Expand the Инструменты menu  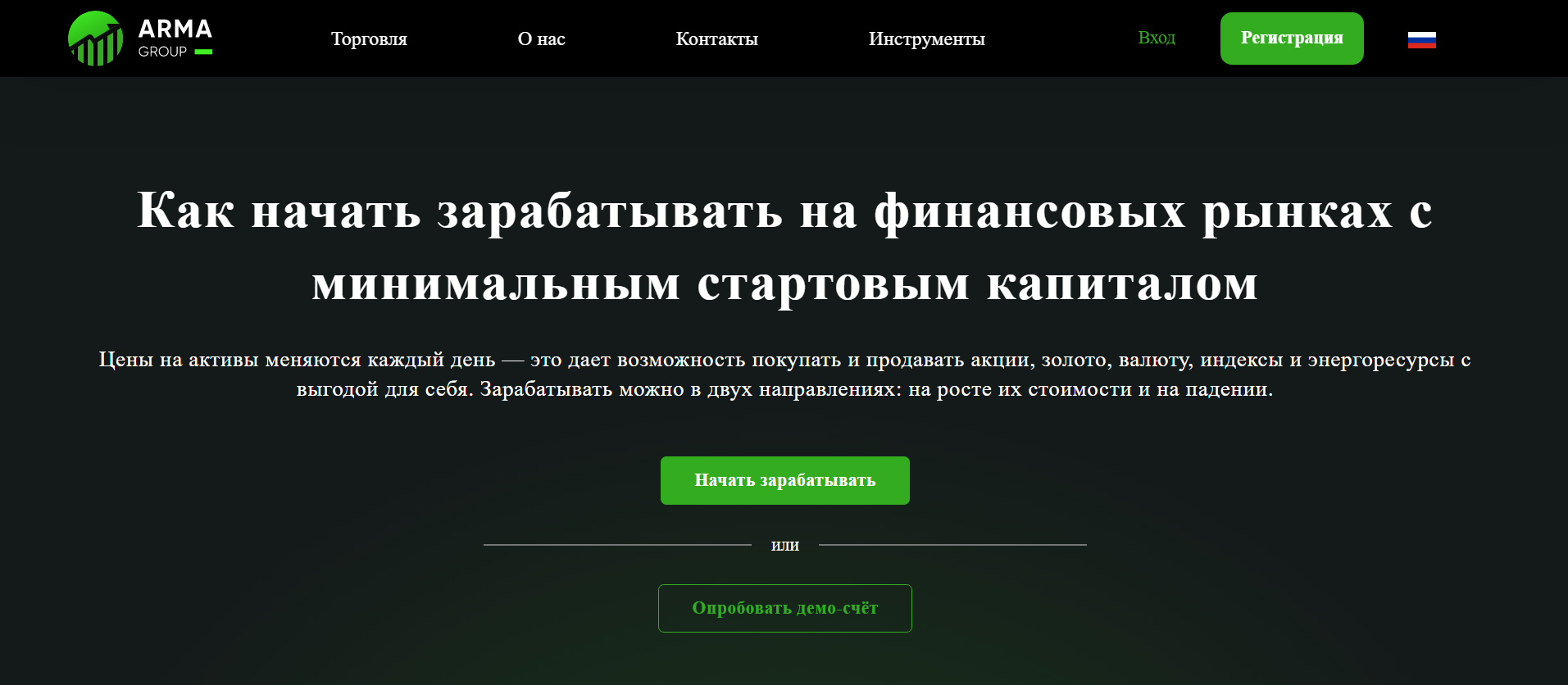(x=926, y=39)
